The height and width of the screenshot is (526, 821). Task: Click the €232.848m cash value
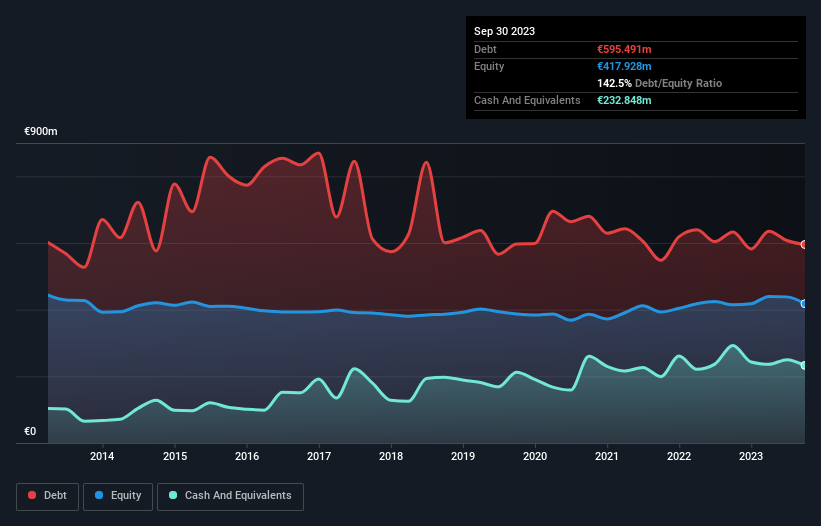[x=624, y=100]
